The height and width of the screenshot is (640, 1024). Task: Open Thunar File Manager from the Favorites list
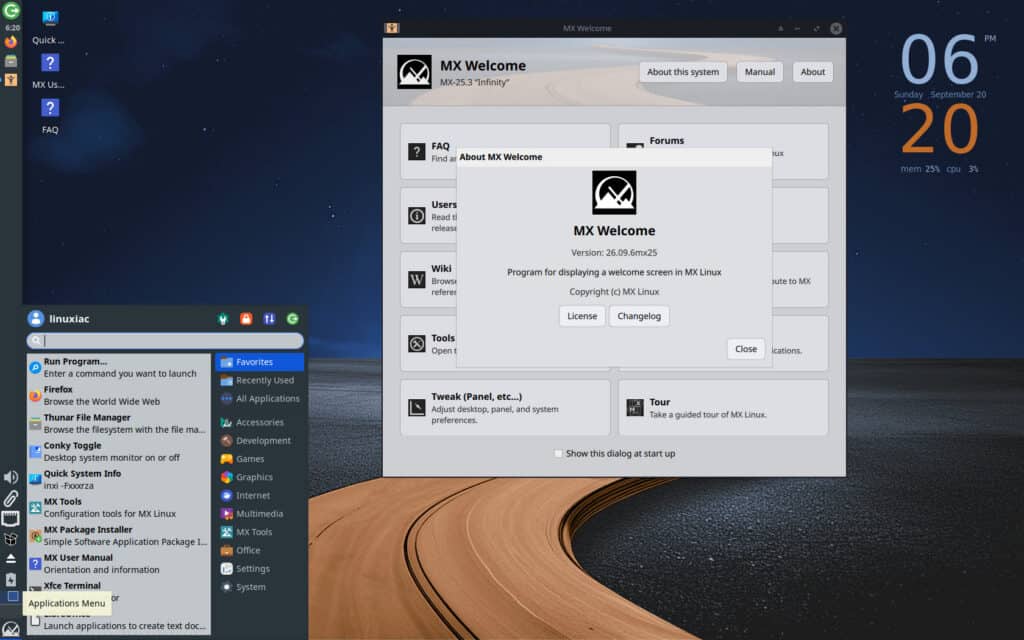pos(119,423)
